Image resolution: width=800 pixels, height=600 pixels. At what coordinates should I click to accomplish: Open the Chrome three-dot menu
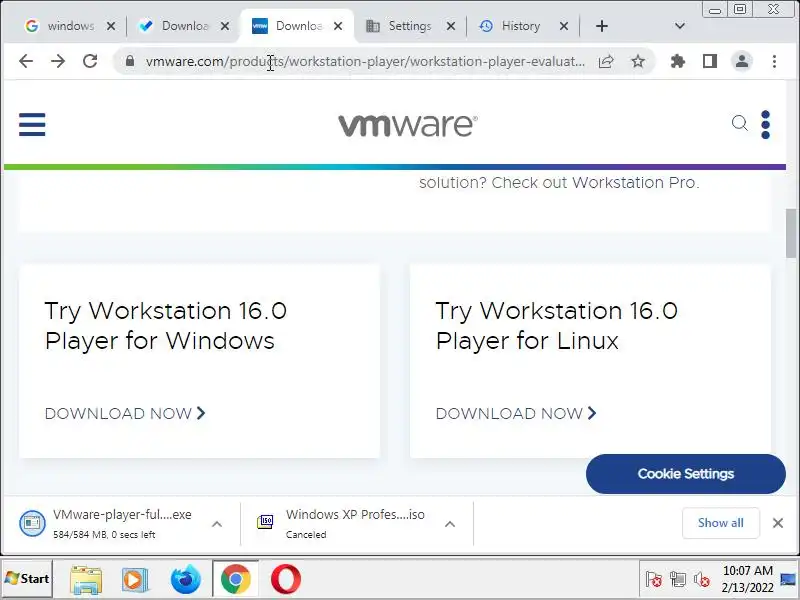point(774,61)
